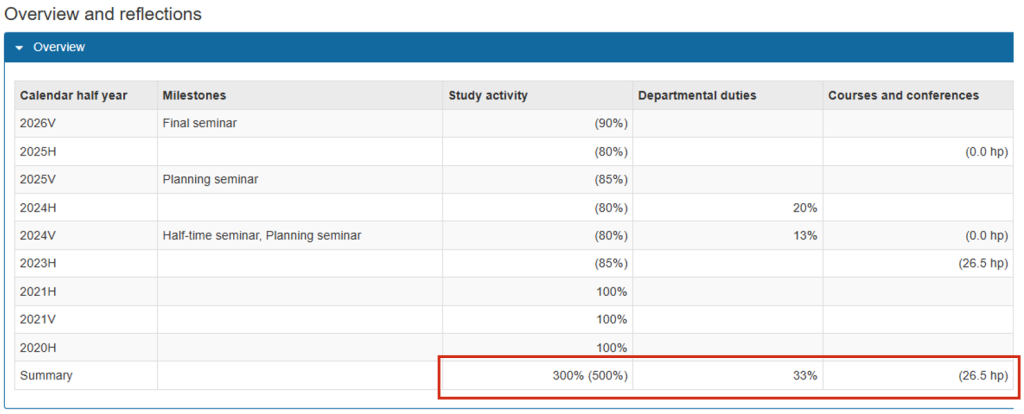
Task: Click the 2021V row label
Action: (x=39, y=320)
